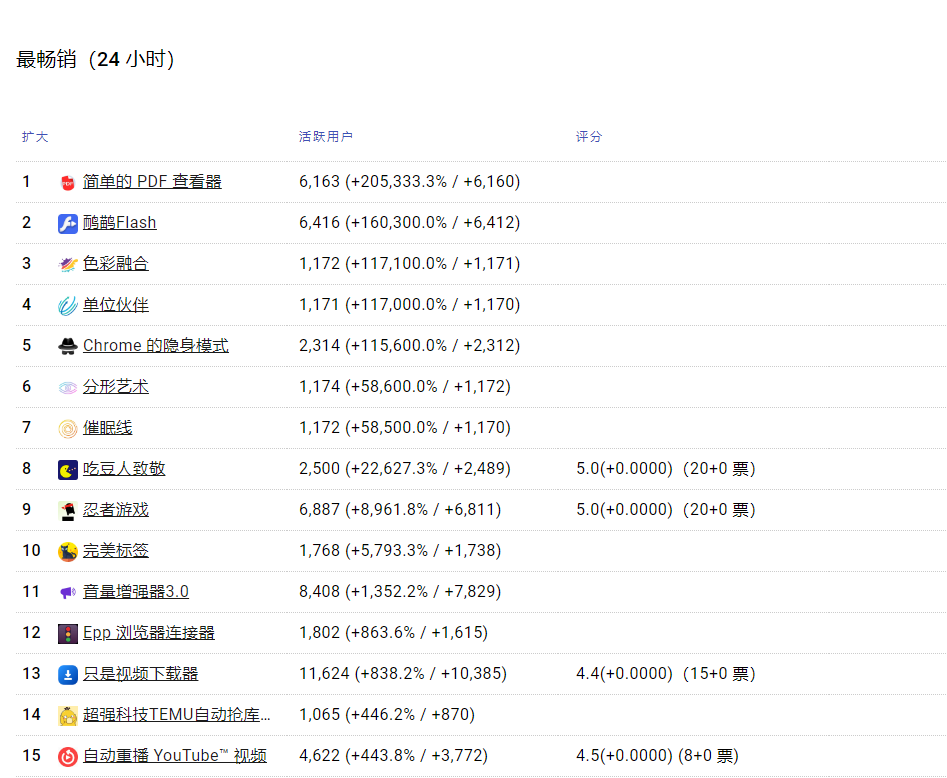The height and width of the screenshot is (778, 947).
Task: Click the 自动重播 YouTube replay icon
Action: [68, 756]
